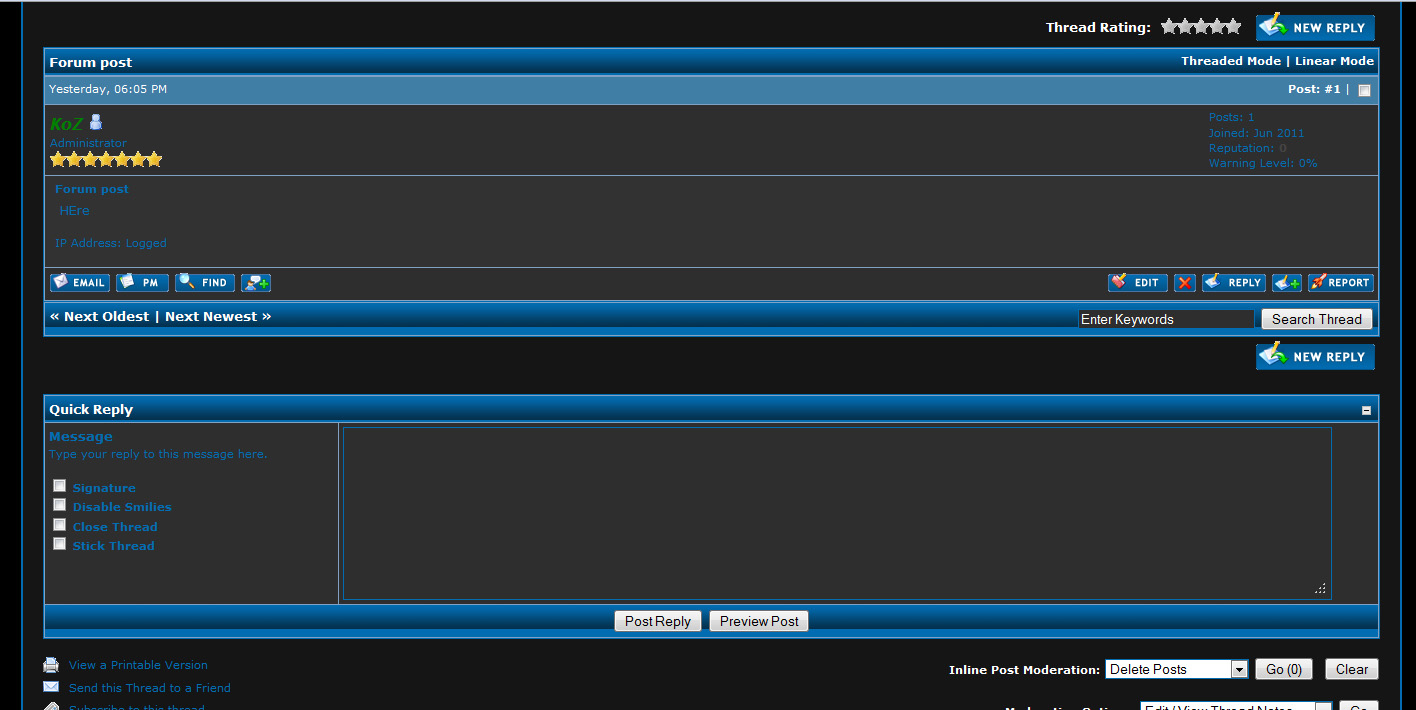The height and width of the screenshot is (710, 1416).
Task: Select post #1 inline moderation checkbox
Action: [1364, 90]
